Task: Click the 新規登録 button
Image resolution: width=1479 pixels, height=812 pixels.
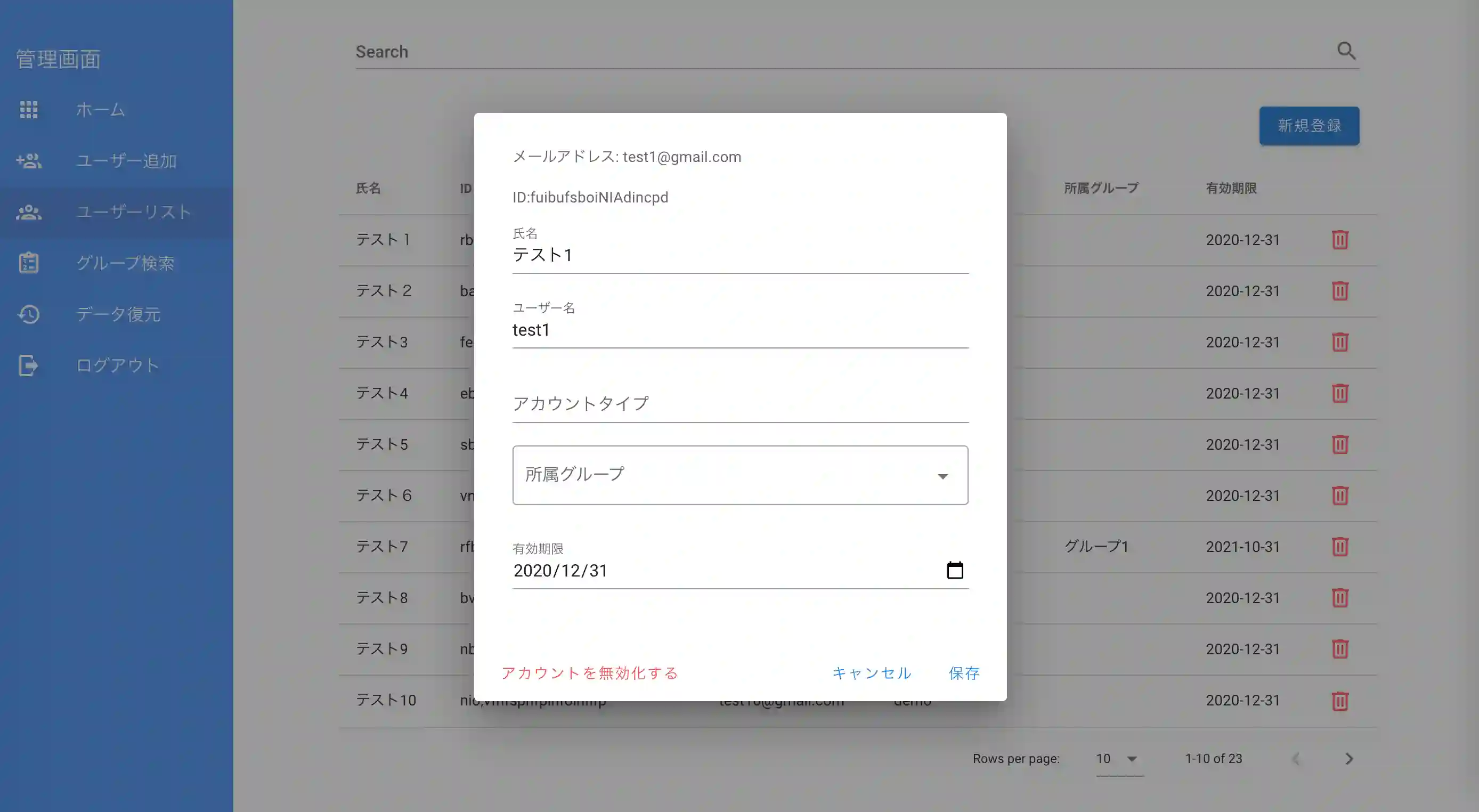Action: pyautogui.click(x=1309, y=126)
